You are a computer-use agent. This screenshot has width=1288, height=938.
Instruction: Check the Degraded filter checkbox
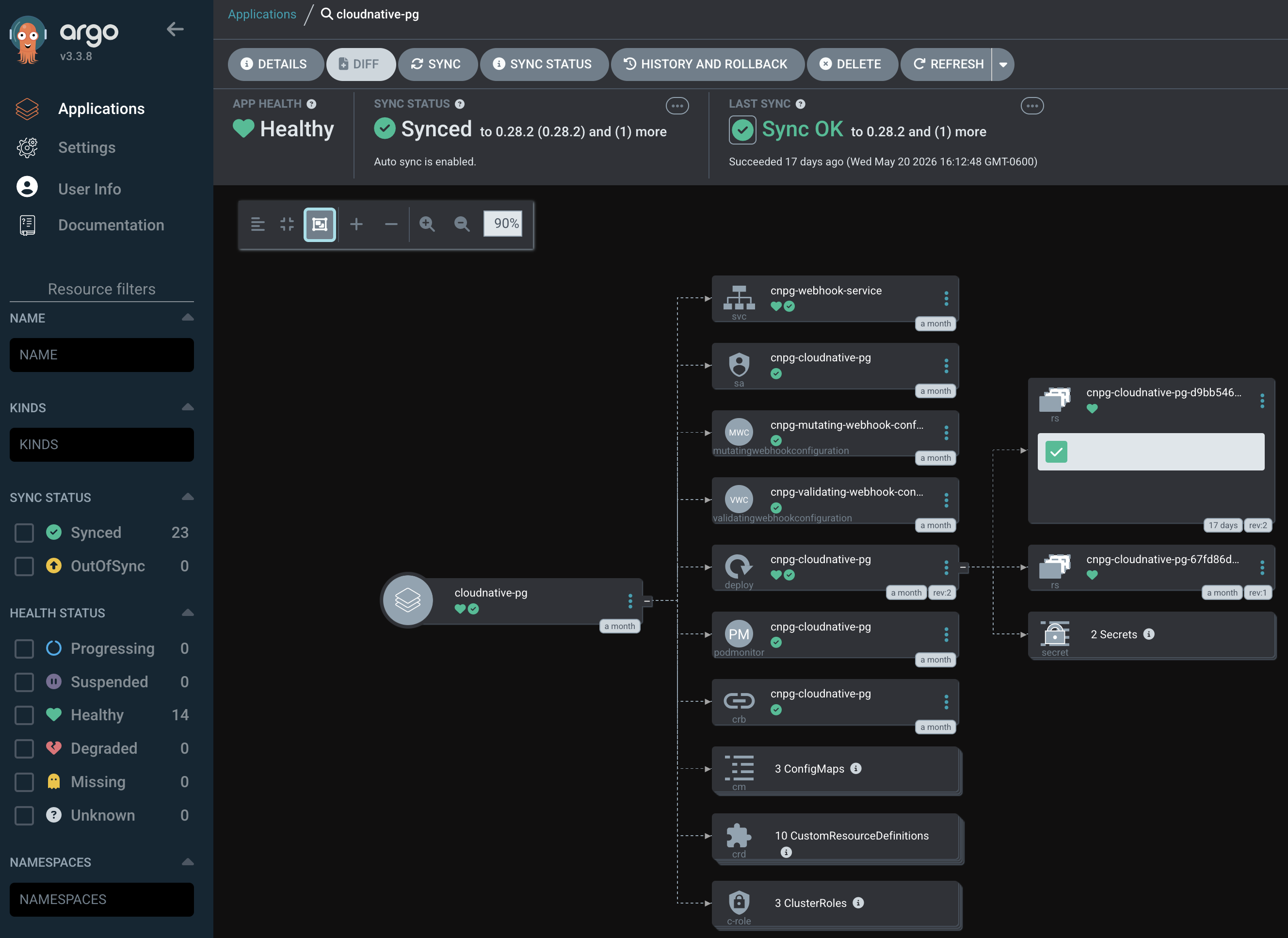(24, 749)
